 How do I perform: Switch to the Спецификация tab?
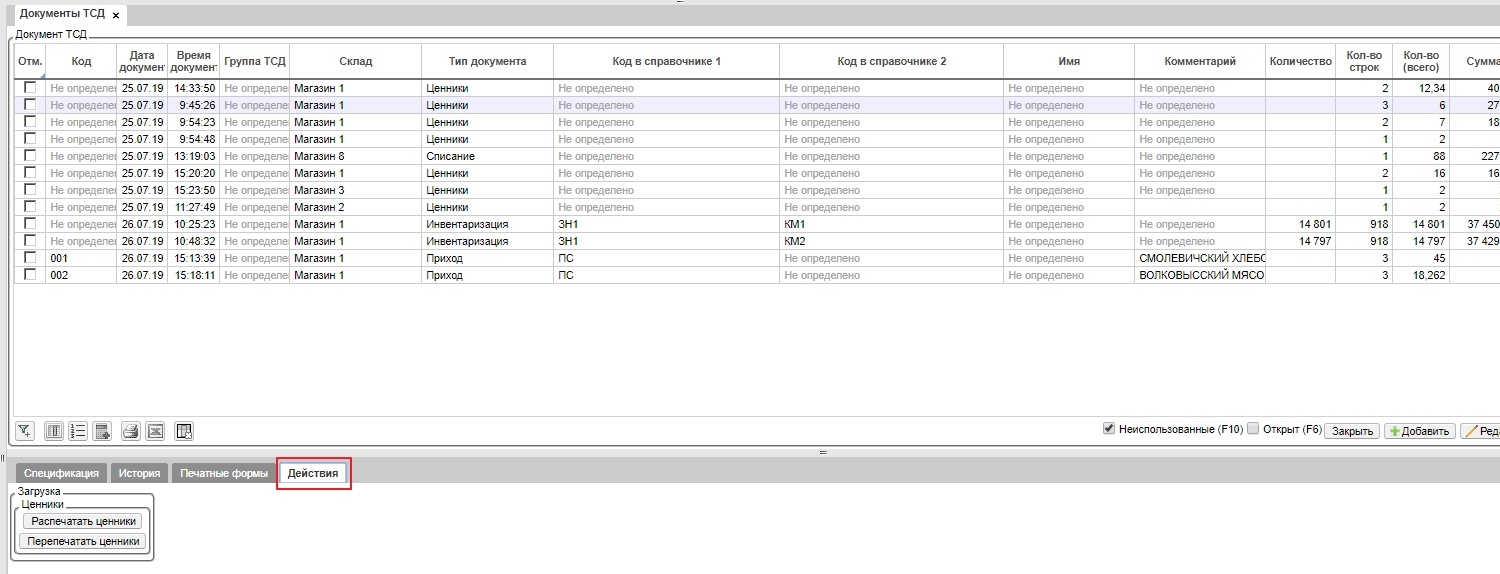61,473
